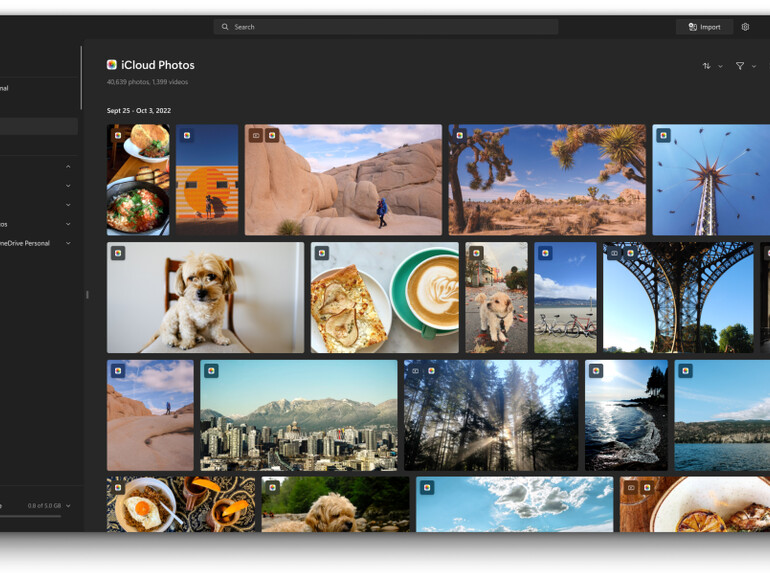
Task: Click iCloud badge on fried egg bowl photo
Action: point(118,488)
